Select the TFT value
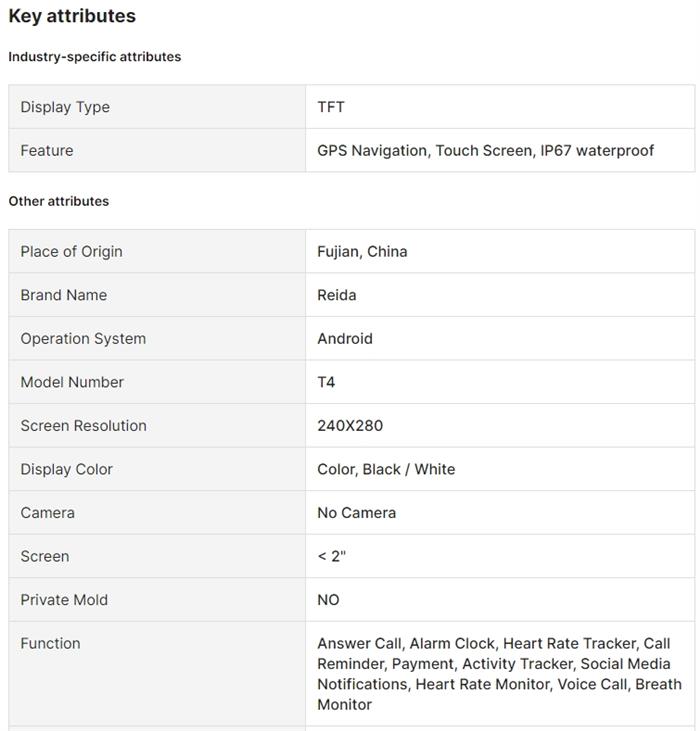This screenshot has height=731, width=700. pos(331,107)
